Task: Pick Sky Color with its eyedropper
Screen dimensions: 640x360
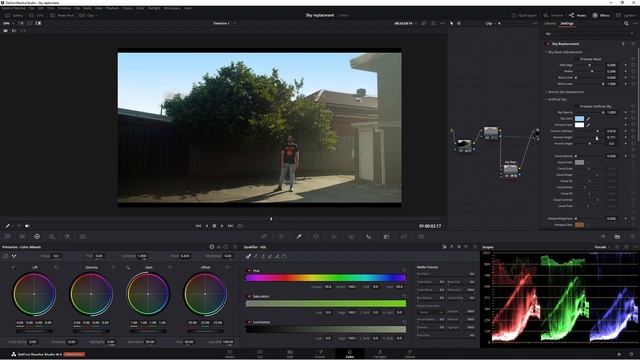Action: point(588,118)
